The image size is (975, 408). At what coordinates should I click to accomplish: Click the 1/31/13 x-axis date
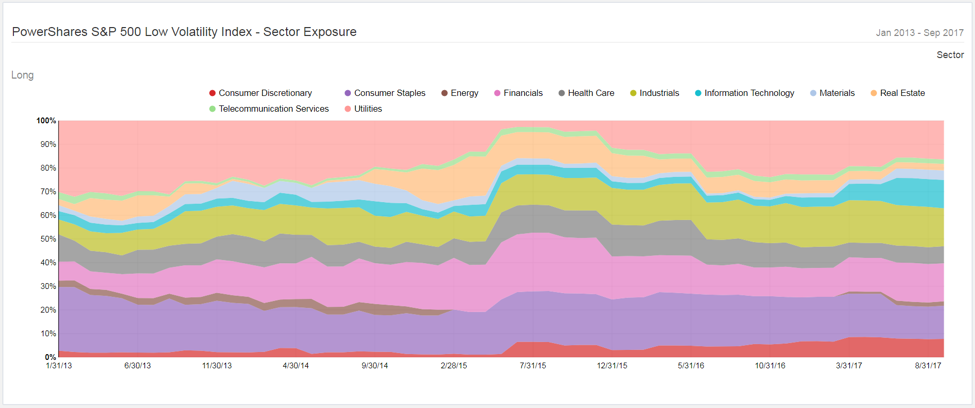click(58, 367)
